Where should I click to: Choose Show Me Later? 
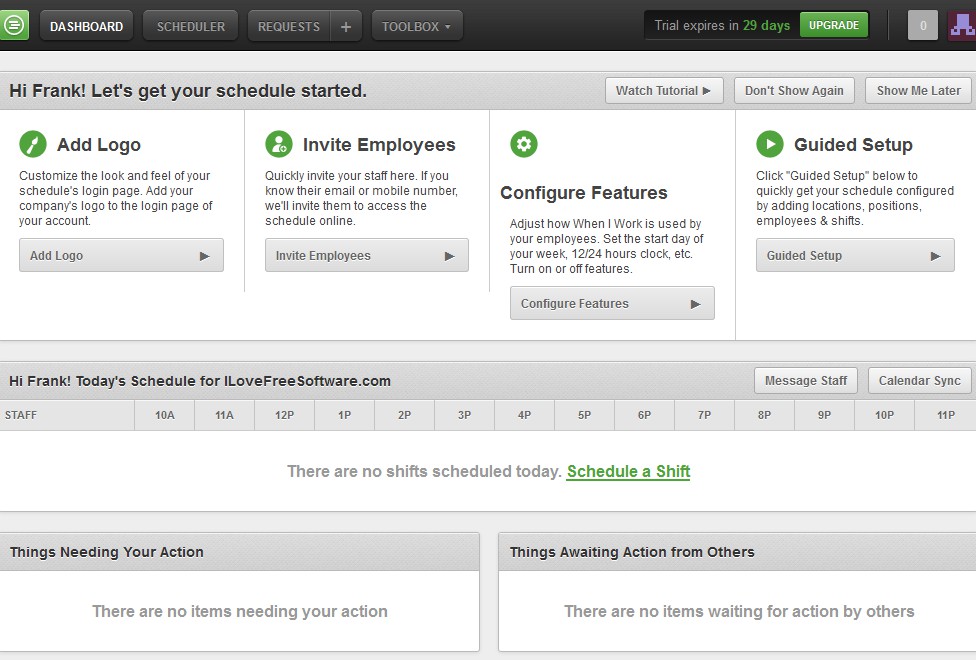(918, 90)
